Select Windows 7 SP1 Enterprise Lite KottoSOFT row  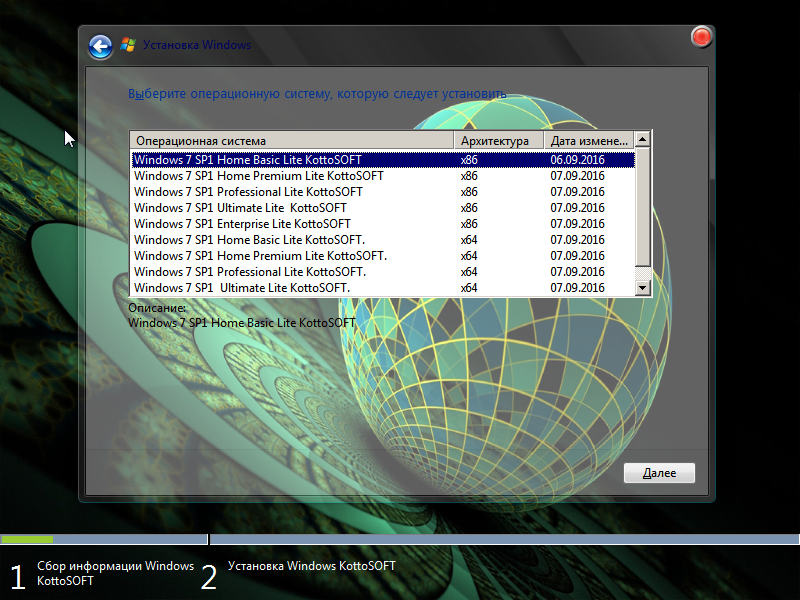[x=383, y=224]
